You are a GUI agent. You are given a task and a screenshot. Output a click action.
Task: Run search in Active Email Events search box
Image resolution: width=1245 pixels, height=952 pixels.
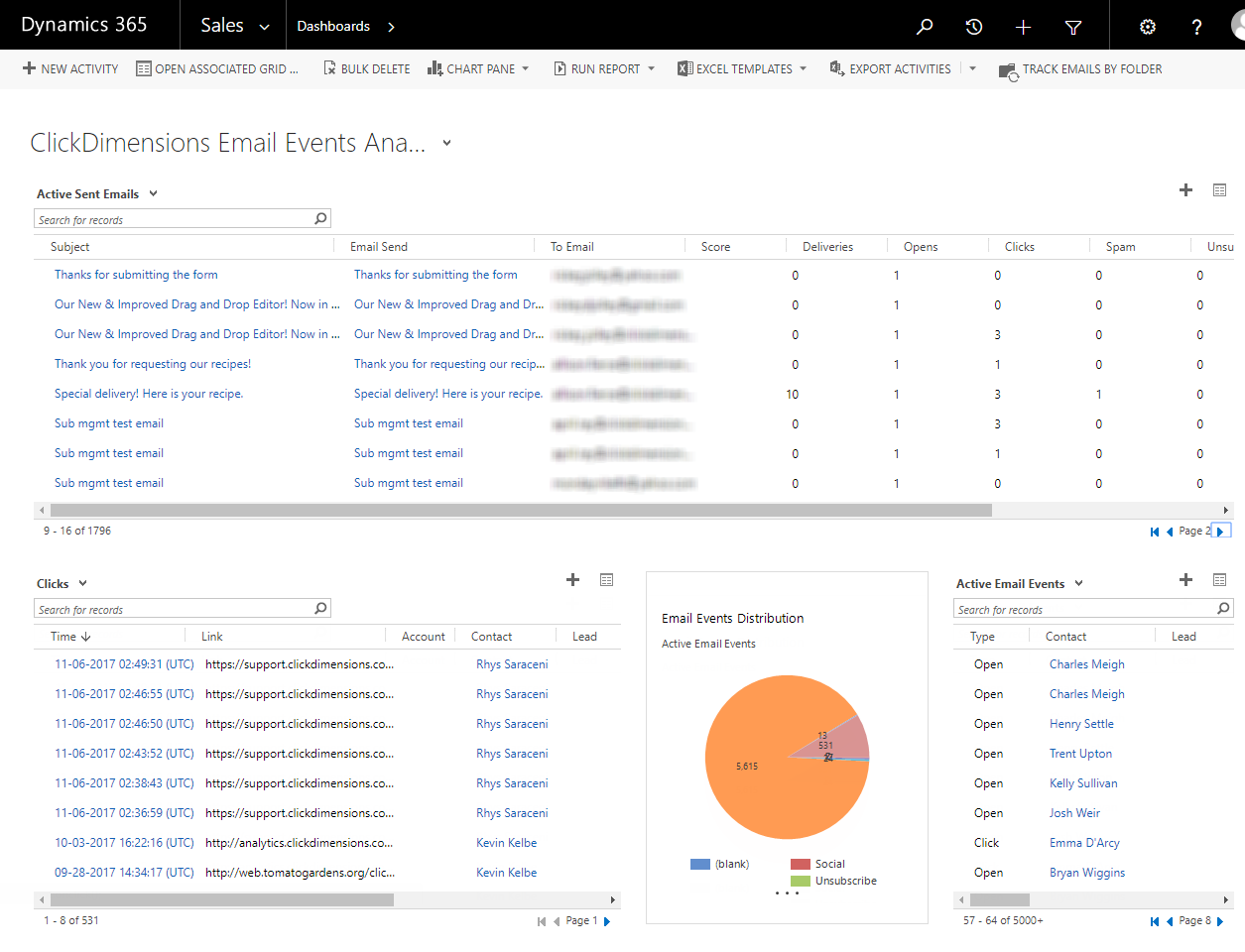1223,609
